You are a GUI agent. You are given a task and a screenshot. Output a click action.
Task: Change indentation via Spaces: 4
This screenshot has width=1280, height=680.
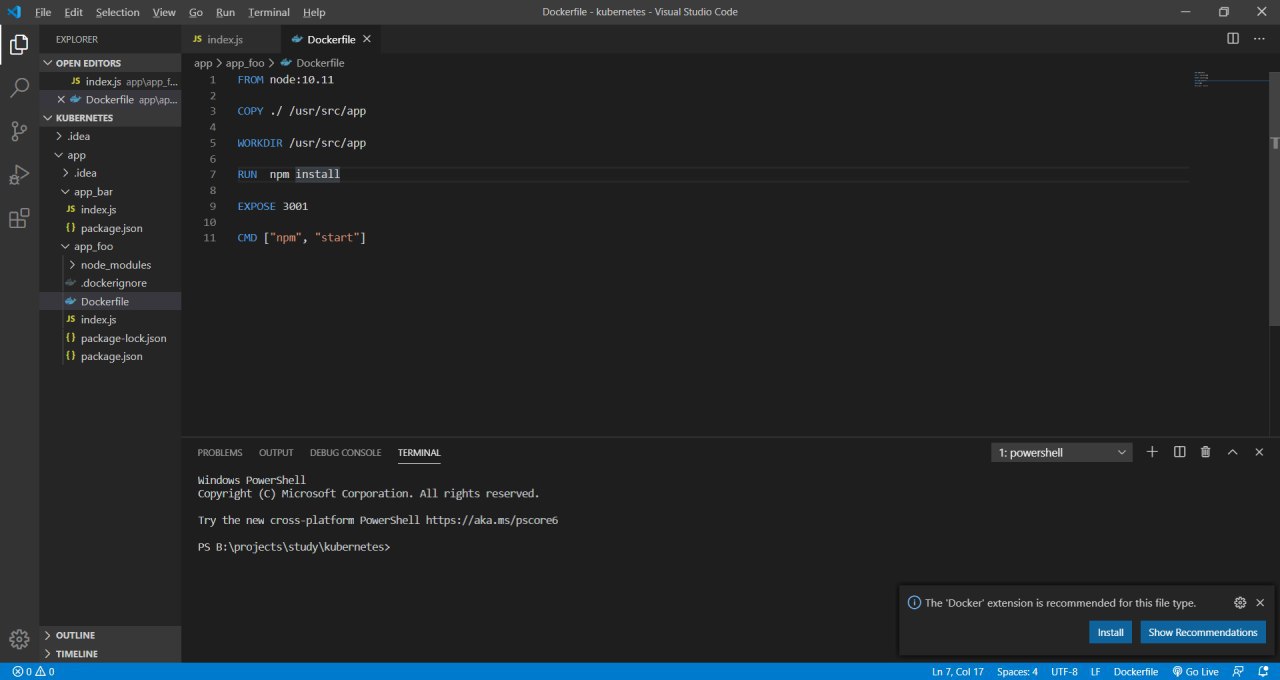tap(1017, 672)
